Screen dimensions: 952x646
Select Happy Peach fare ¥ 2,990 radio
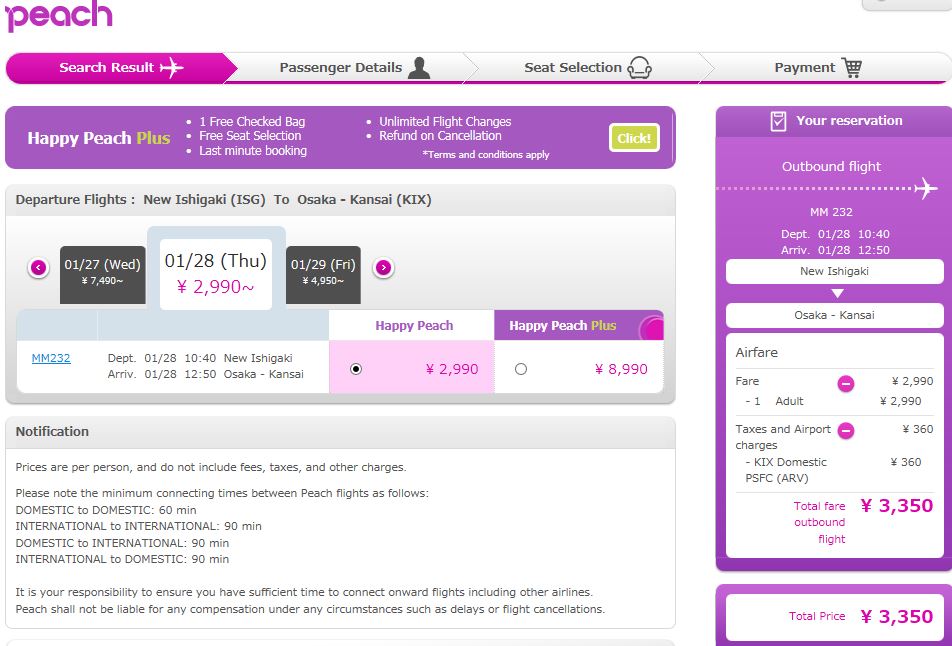356,369
